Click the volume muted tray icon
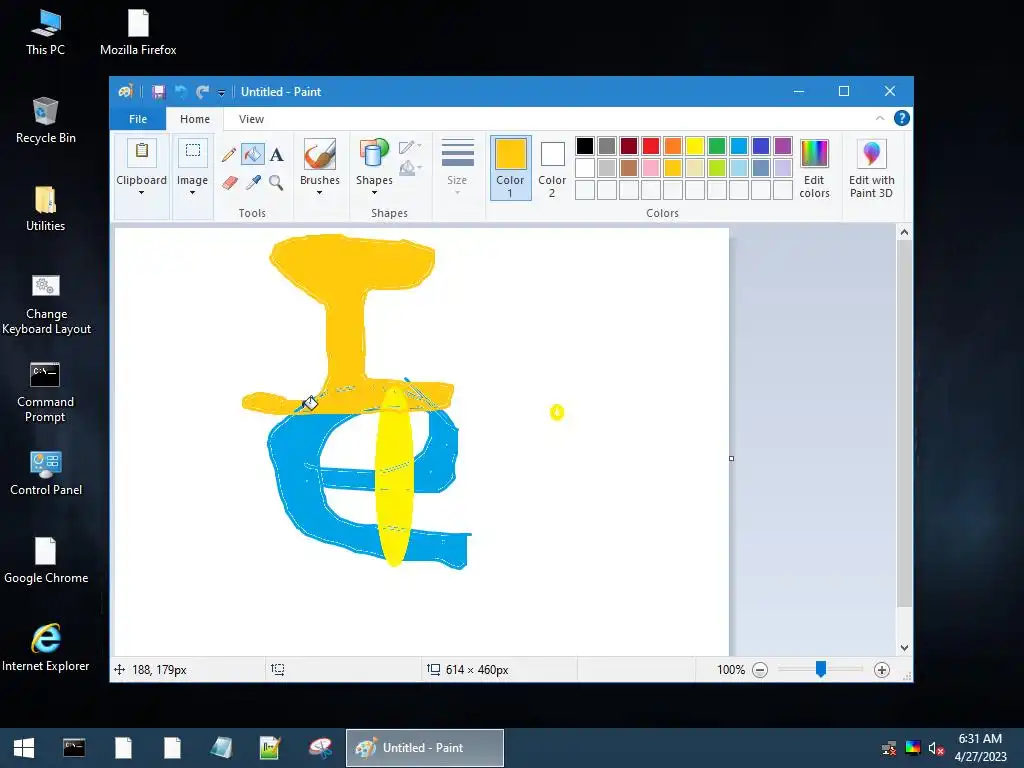 pyautogui.click(x=936, y=748)
